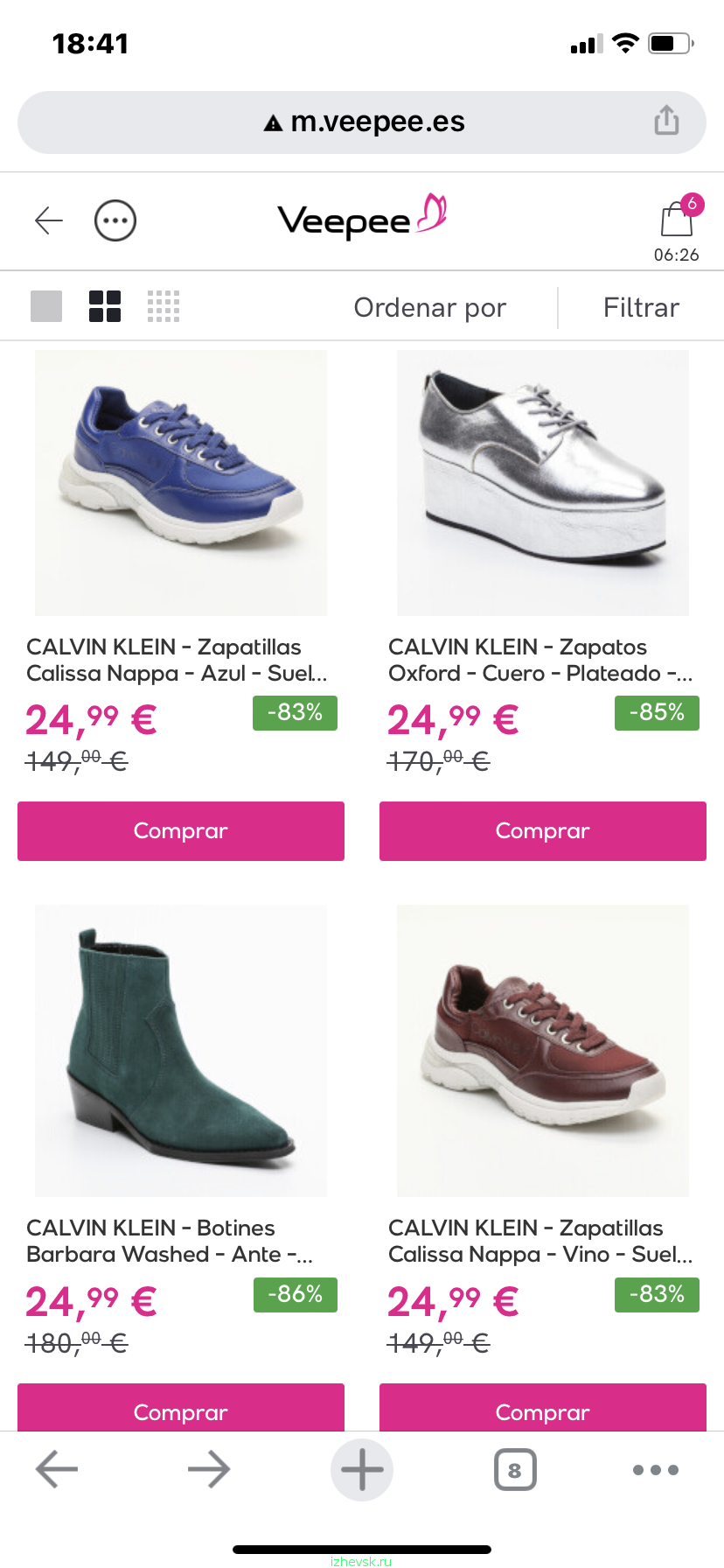The width and height of the screenshot is (724, 1568).
Task: Open the green Barbara Washed boots image
Action: point(181,1051)
